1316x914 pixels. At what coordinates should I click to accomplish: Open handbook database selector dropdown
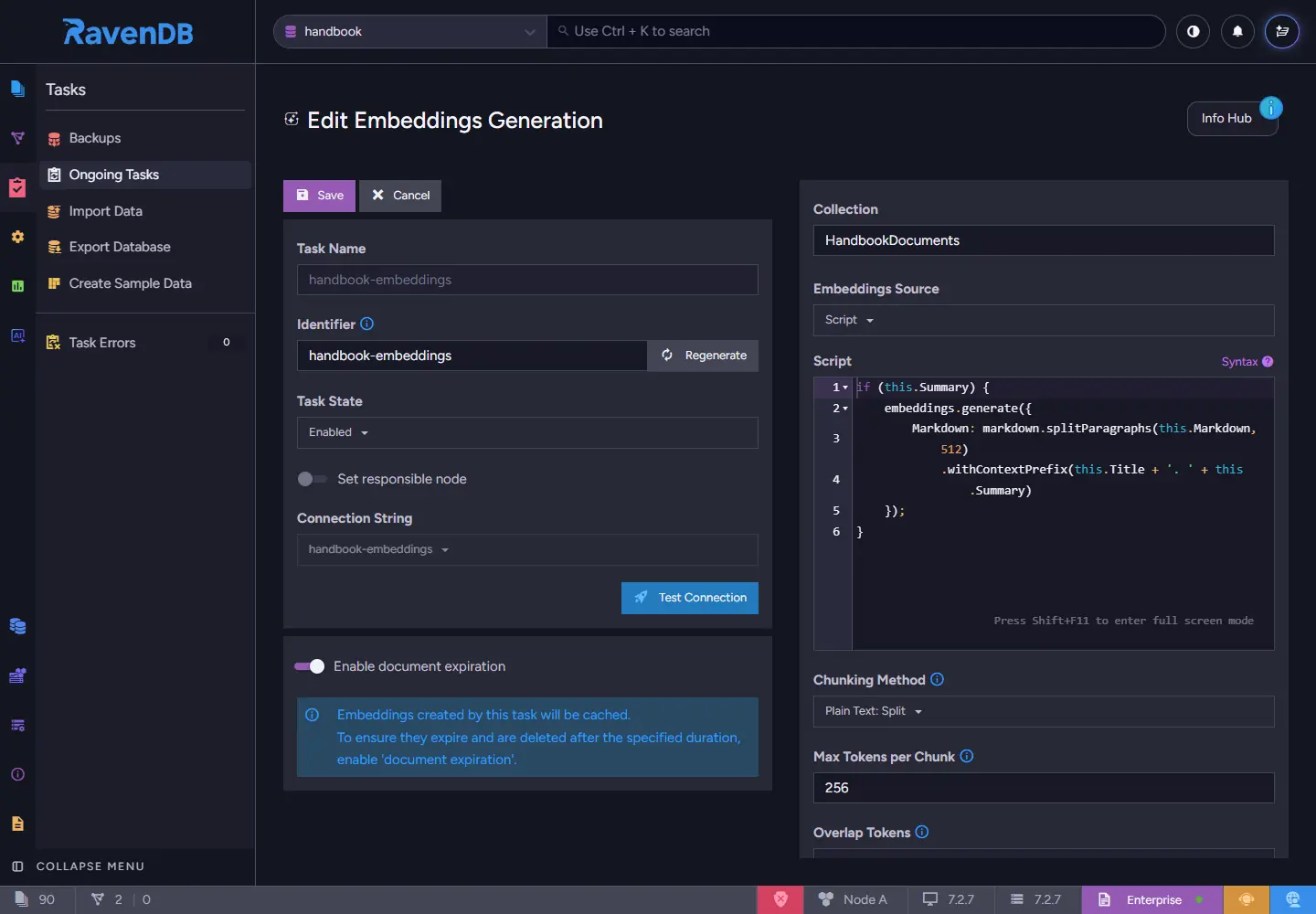(x=410, y=31)
